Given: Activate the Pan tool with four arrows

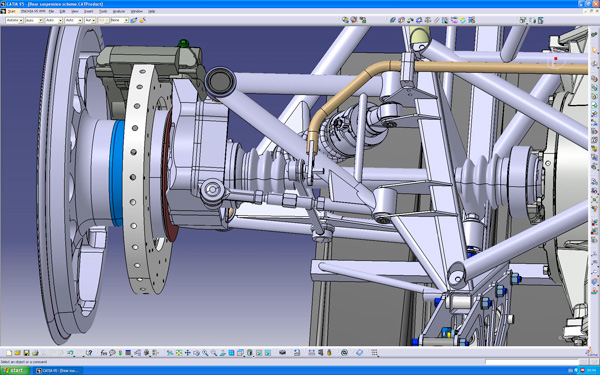Looking at the screenshot, I should (188, 353).
